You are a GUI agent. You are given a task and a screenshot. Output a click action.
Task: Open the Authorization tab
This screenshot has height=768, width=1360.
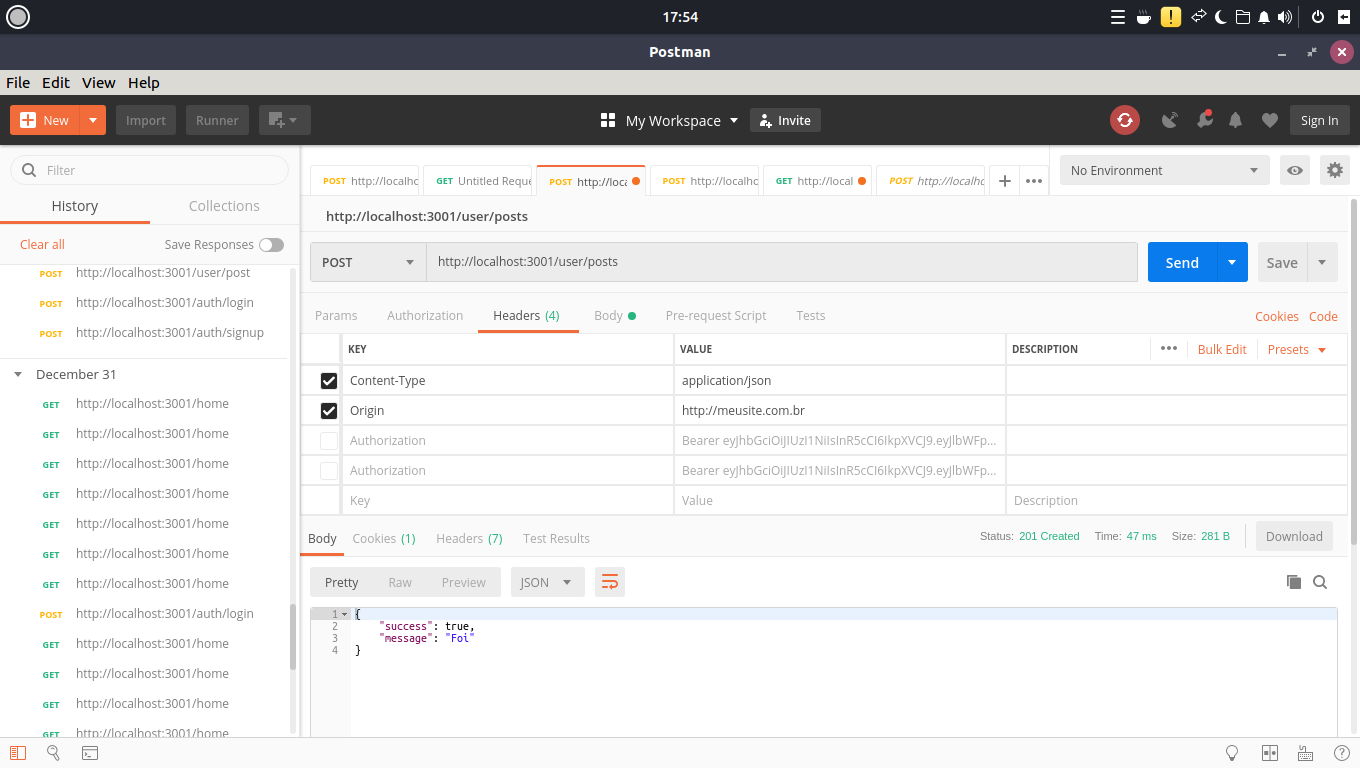tap(425, 315)
